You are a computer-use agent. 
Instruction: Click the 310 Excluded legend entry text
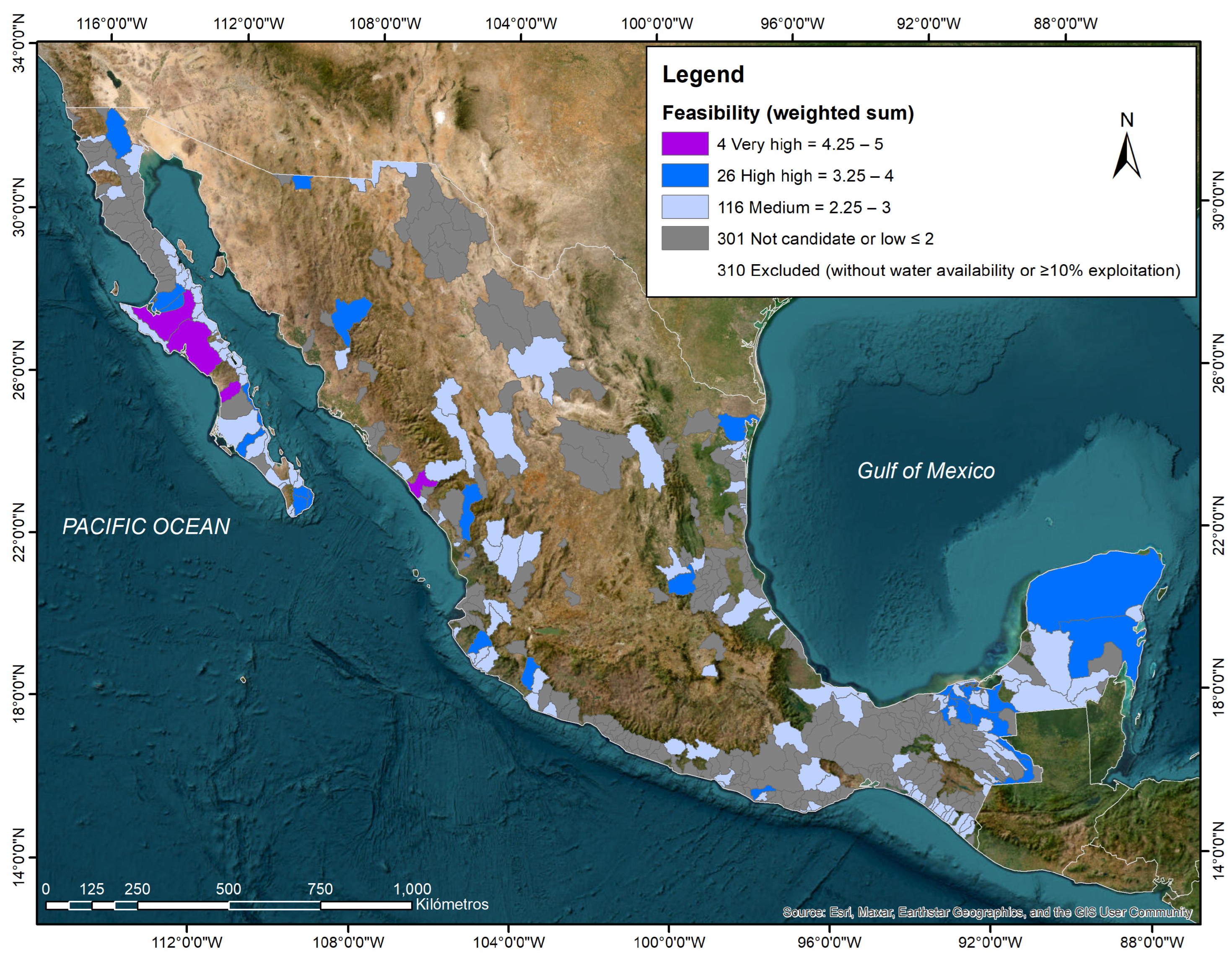coord(948,270)
